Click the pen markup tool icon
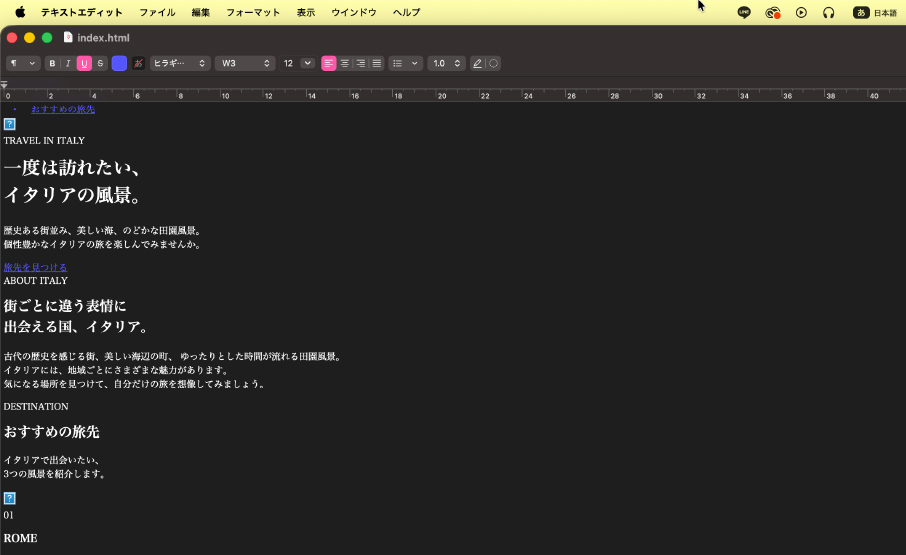 tap(477, 64)
